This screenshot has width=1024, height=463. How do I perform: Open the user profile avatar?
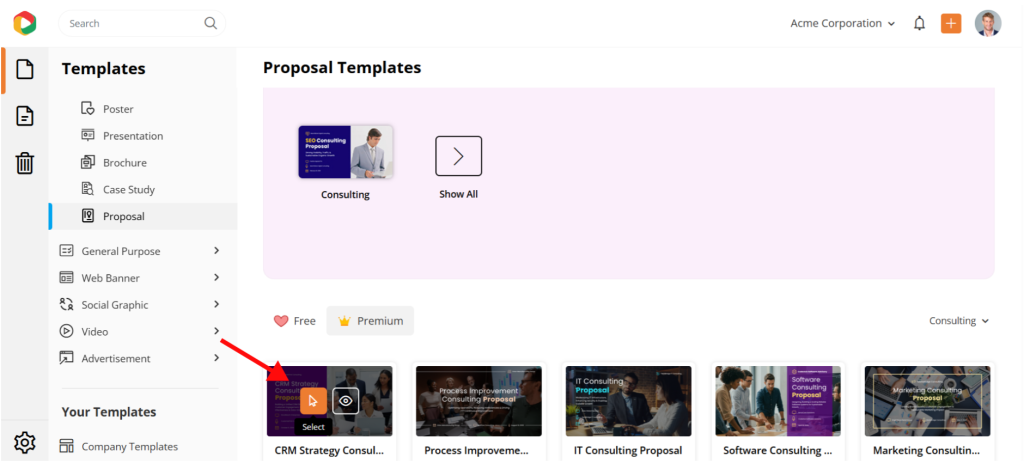pos(988,24)
